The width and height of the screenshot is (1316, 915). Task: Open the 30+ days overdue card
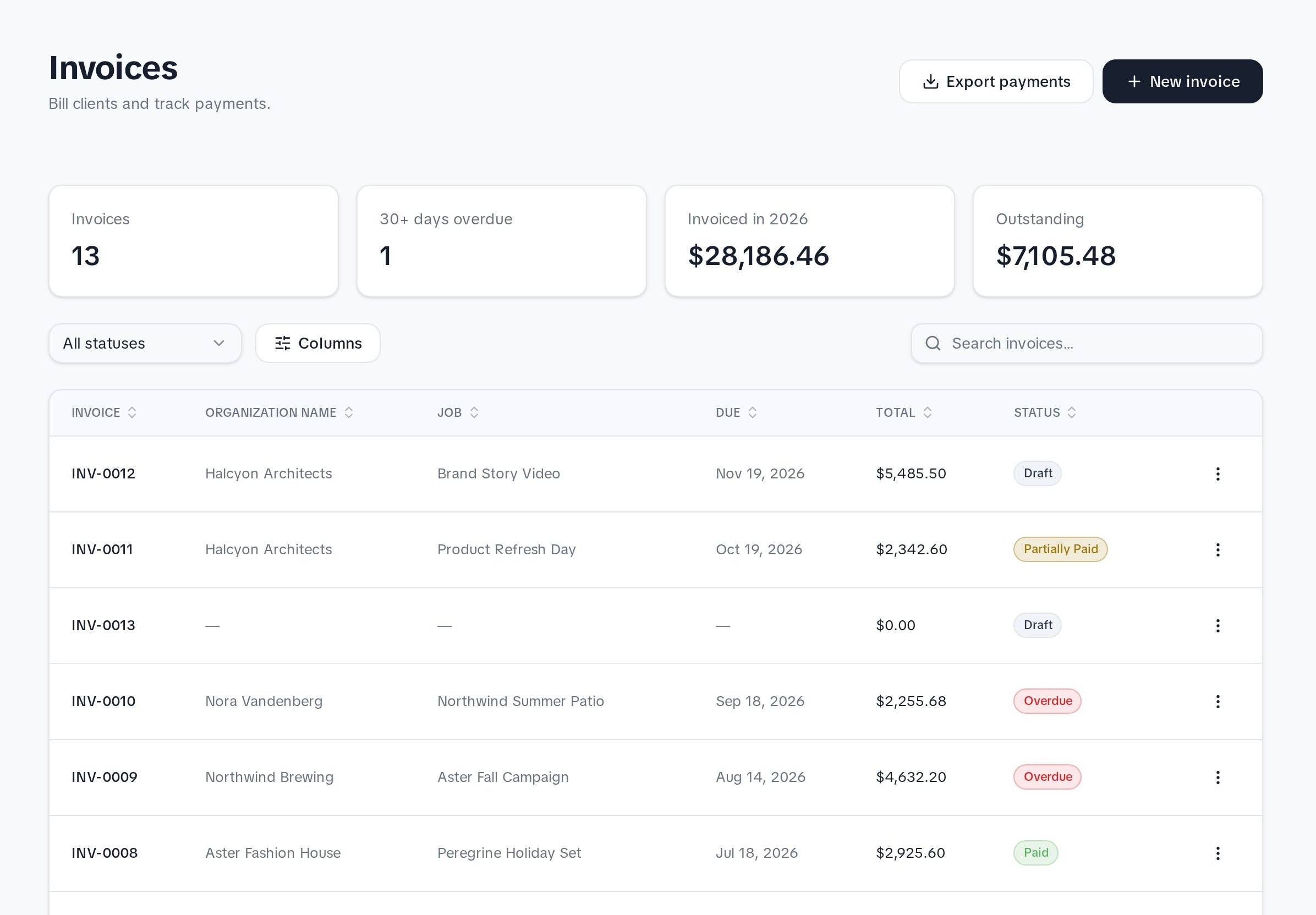click(502, 241)
